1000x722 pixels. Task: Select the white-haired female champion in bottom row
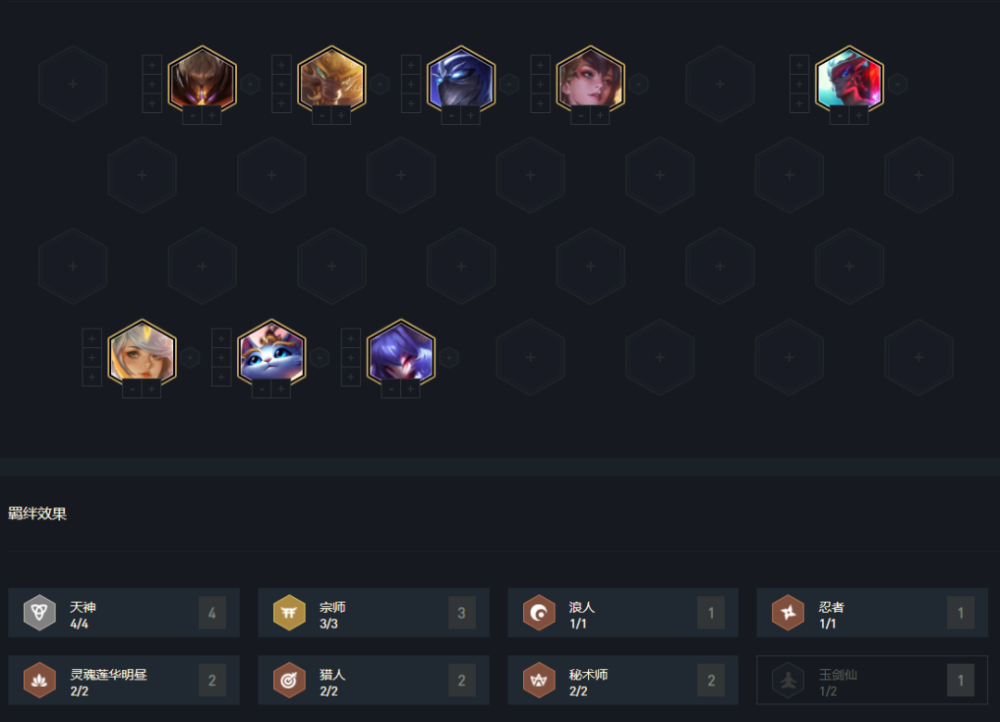click(142, 353)
